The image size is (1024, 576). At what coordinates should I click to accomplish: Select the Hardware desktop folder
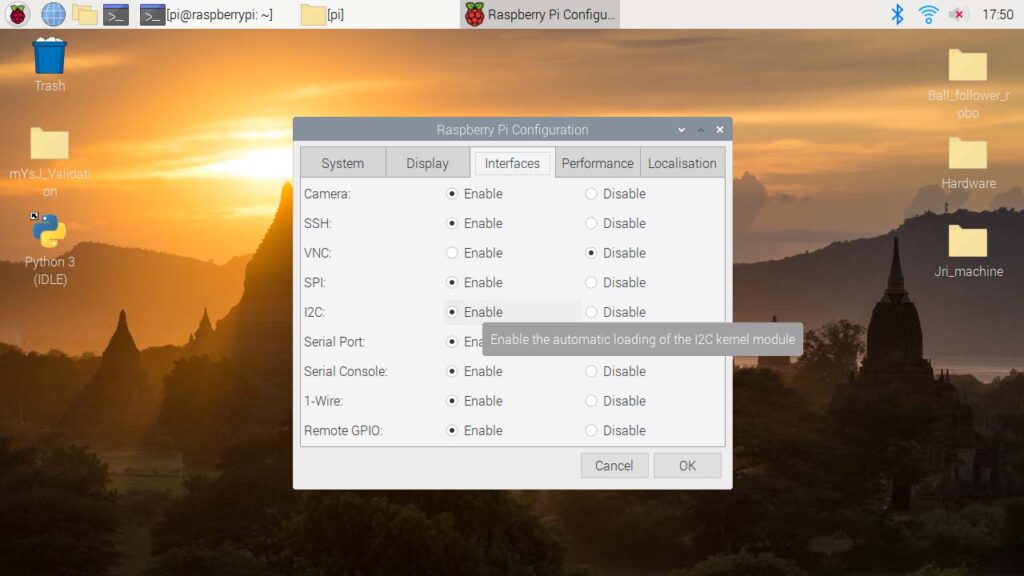tap(968, 164)
